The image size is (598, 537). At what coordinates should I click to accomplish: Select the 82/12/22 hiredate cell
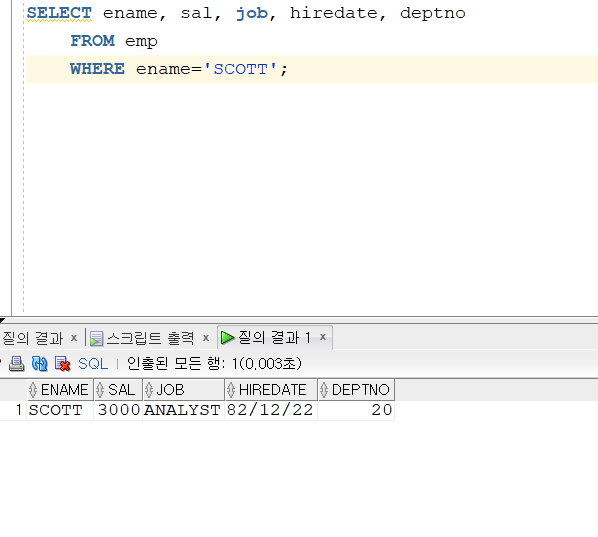(271, 410)
